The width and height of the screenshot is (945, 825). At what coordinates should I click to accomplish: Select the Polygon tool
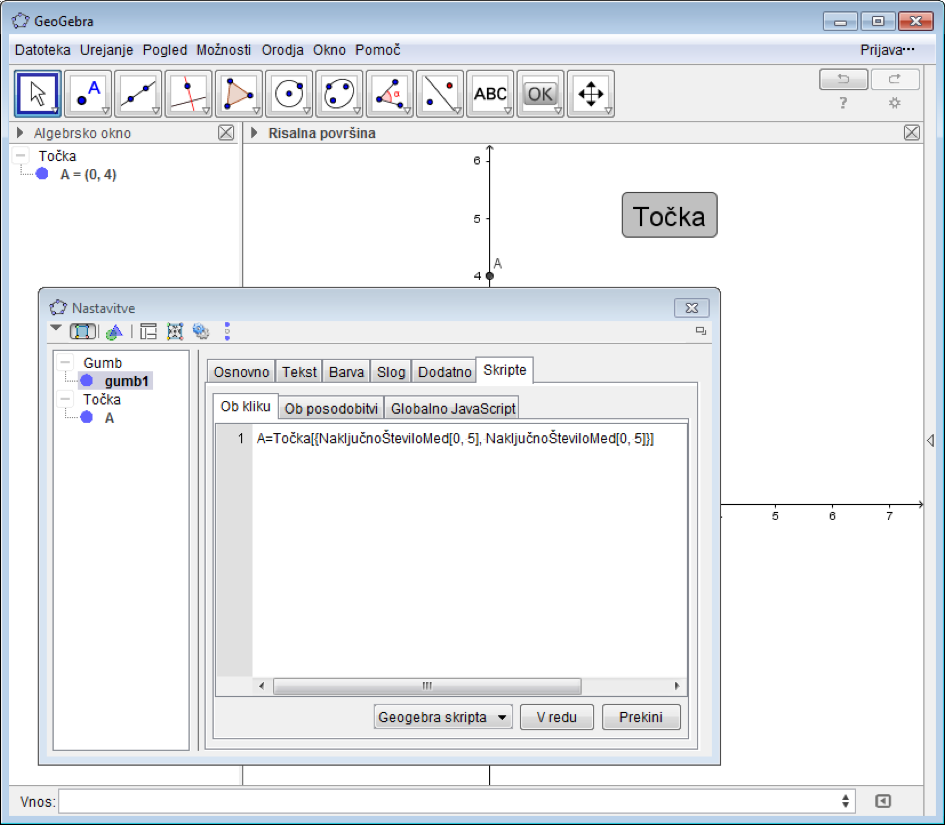[238, 94]
